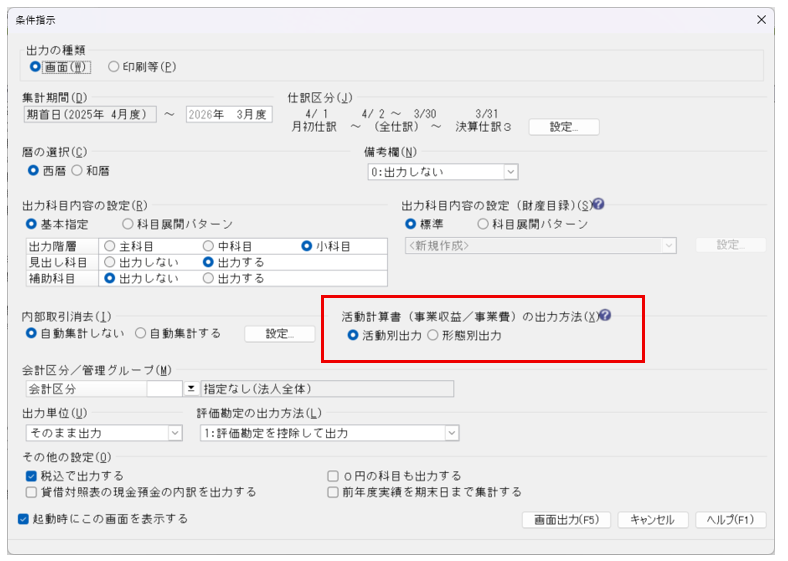Toggle 起動時にこの画面を表示する checkbox
This screenshot has width=788, height=561.
[24, 519]
